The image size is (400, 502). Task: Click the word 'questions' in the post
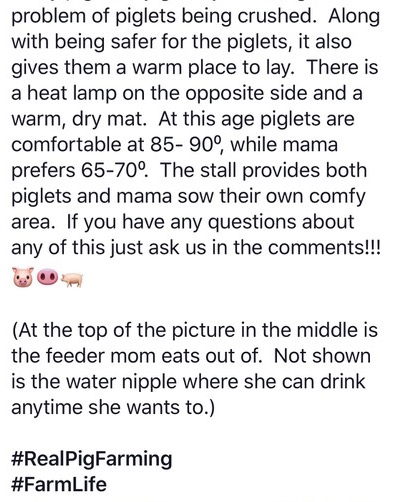pos(254,222)
